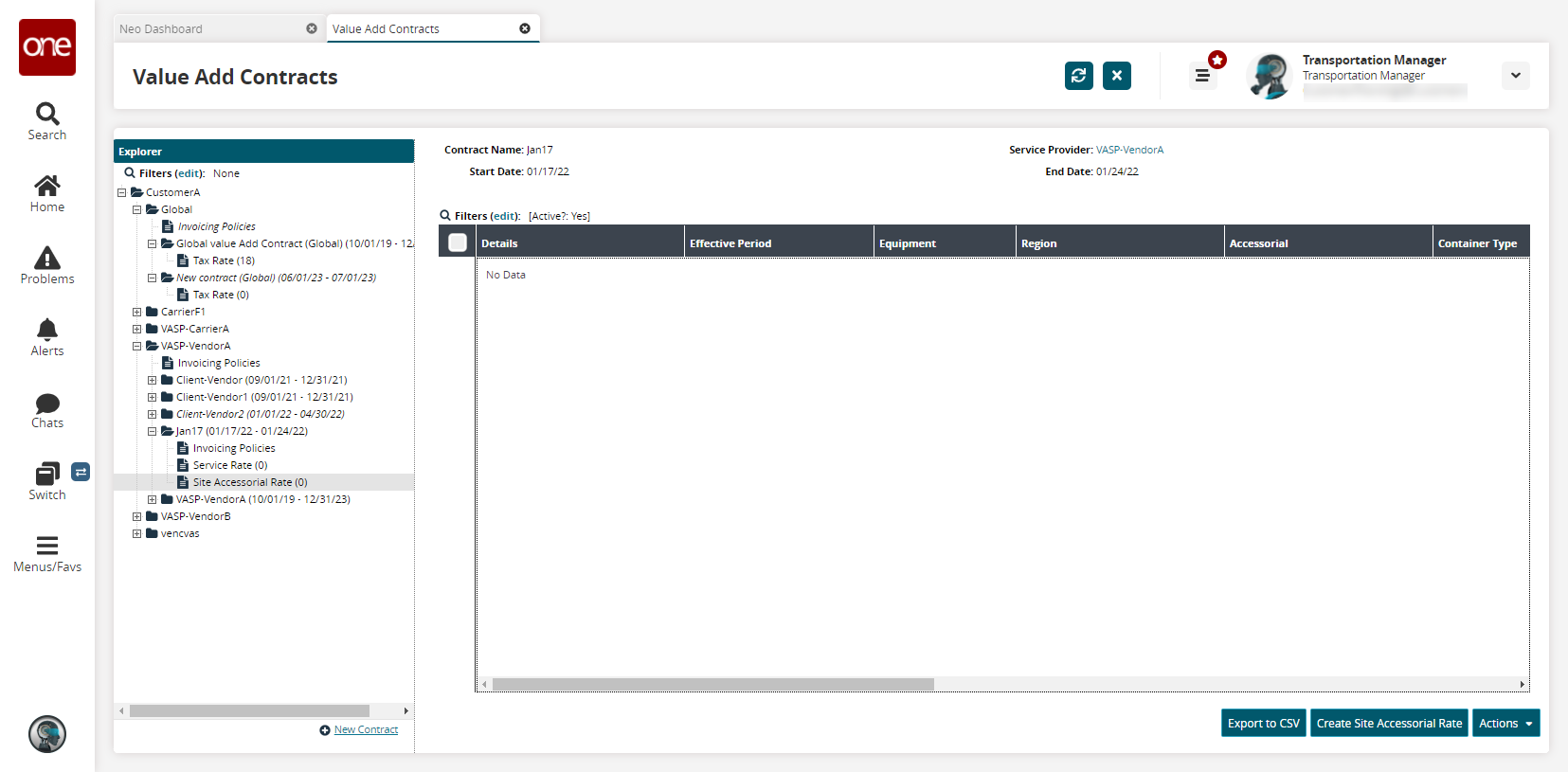Open the header hamburger menu with star badge

coord(1202,76)
